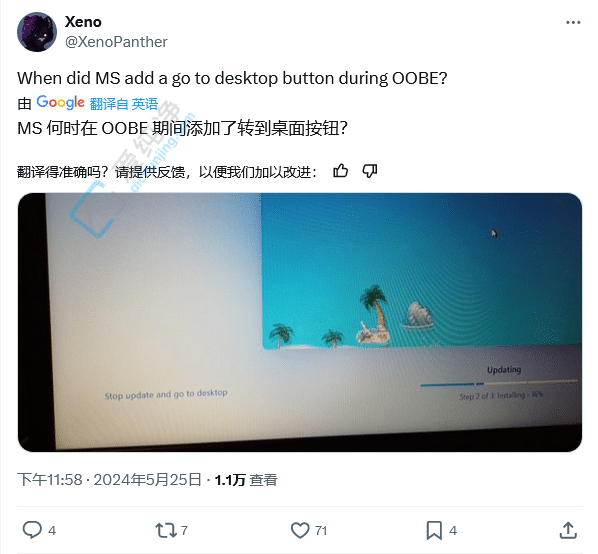Click the retweet count 7
The height and width of the screenshot is (554, 598).
tap(184, 530)
